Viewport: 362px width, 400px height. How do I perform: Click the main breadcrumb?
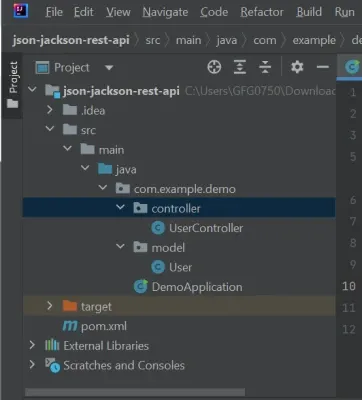[189, 40]
